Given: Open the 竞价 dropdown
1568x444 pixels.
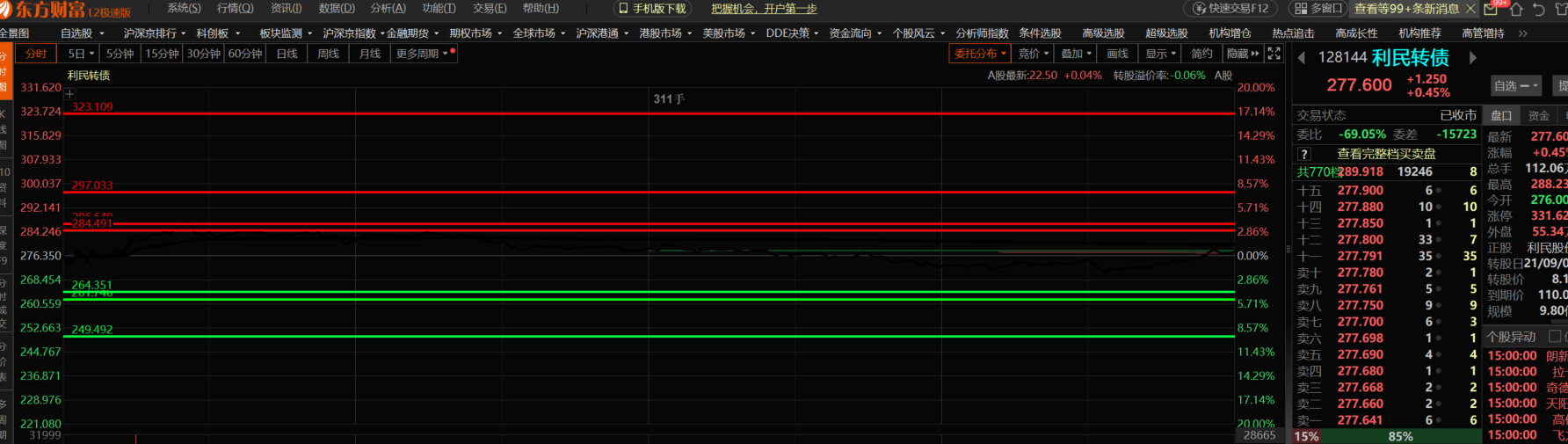Looking at the screenshot, I should click(1034, 54).
